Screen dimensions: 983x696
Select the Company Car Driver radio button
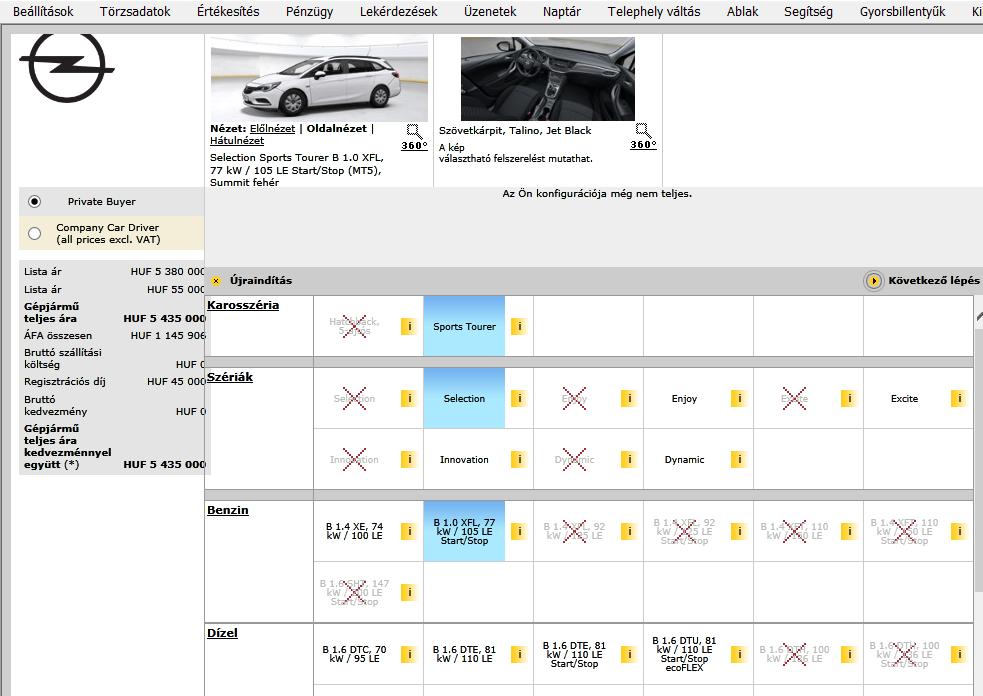point(34,233)
